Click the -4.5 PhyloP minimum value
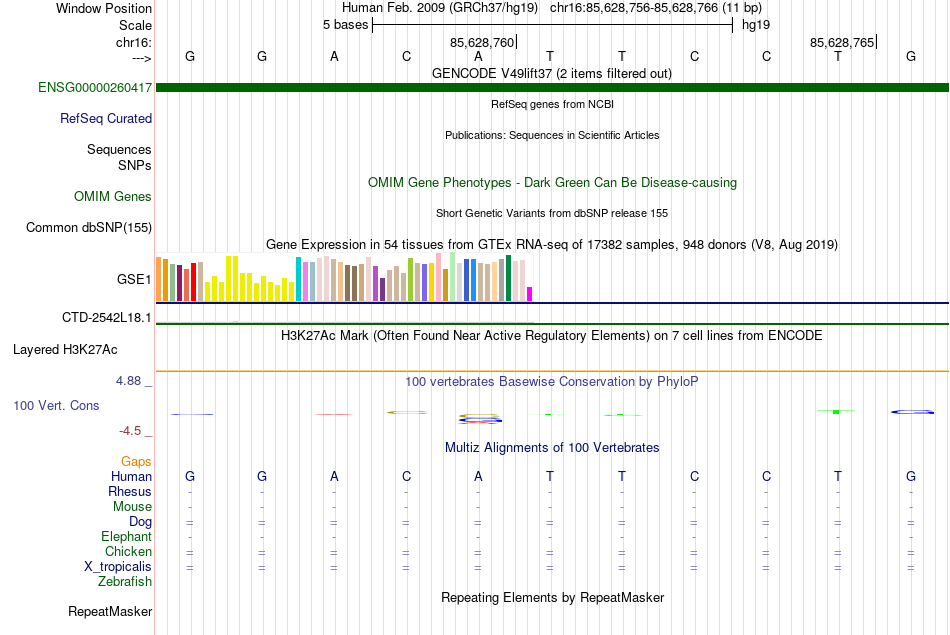 coord(130,431)
